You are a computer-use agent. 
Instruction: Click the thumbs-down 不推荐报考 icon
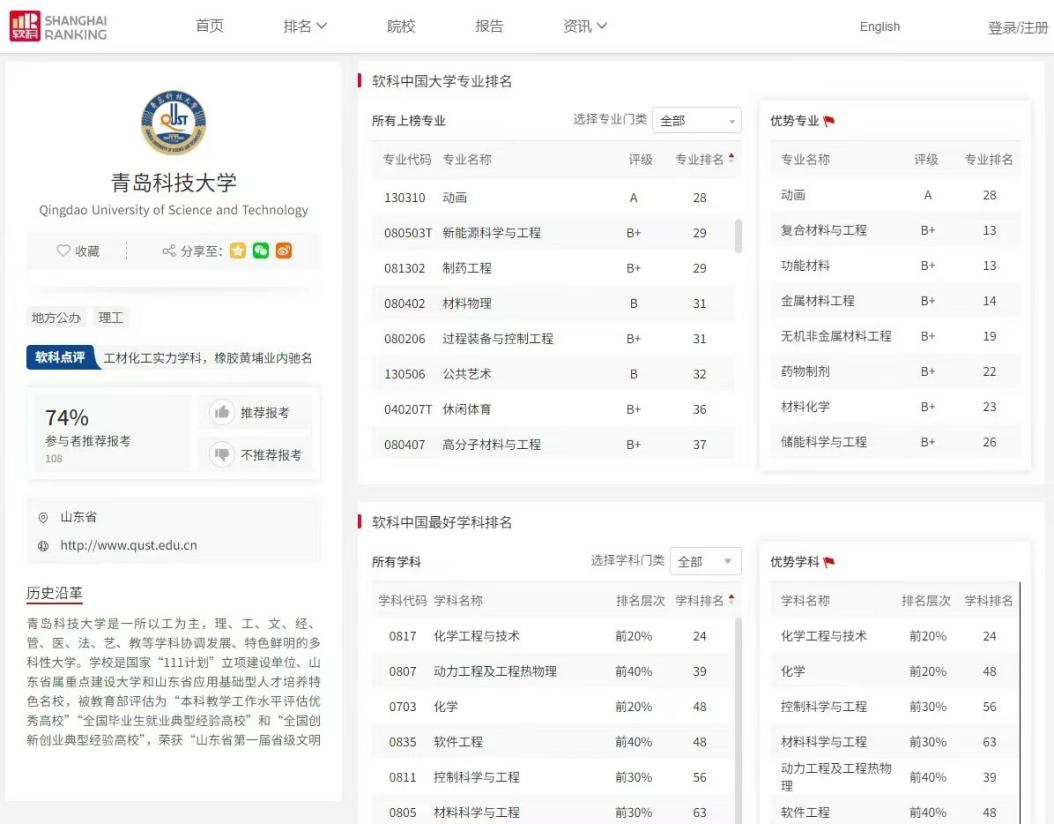coord(222,455)
